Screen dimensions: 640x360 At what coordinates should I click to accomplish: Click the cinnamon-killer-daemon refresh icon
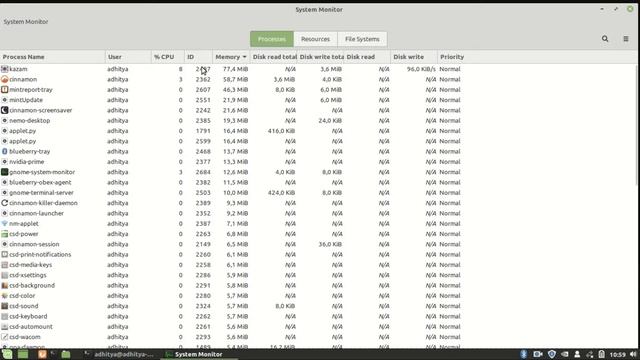4,203
